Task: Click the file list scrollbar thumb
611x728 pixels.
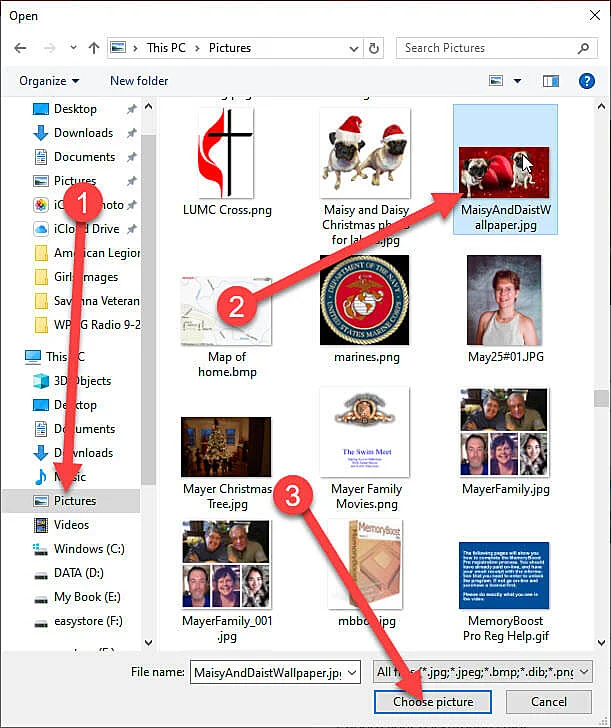Action: tap(601, 398)
